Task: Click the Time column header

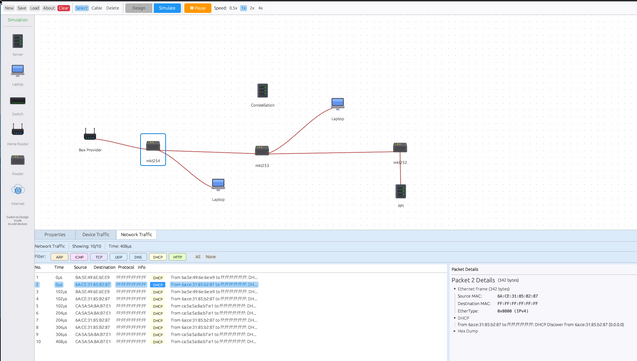Action: tap(59, 267)
